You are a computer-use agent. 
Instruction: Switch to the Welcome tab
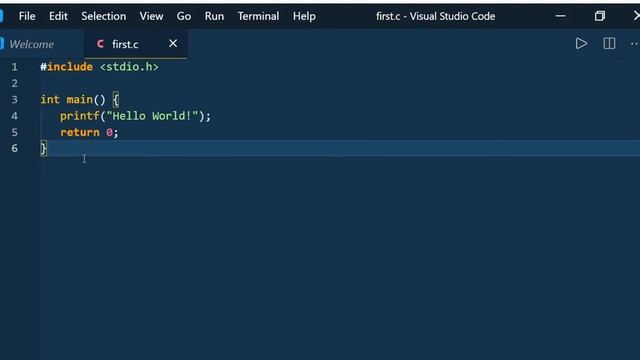coord(31,44)
